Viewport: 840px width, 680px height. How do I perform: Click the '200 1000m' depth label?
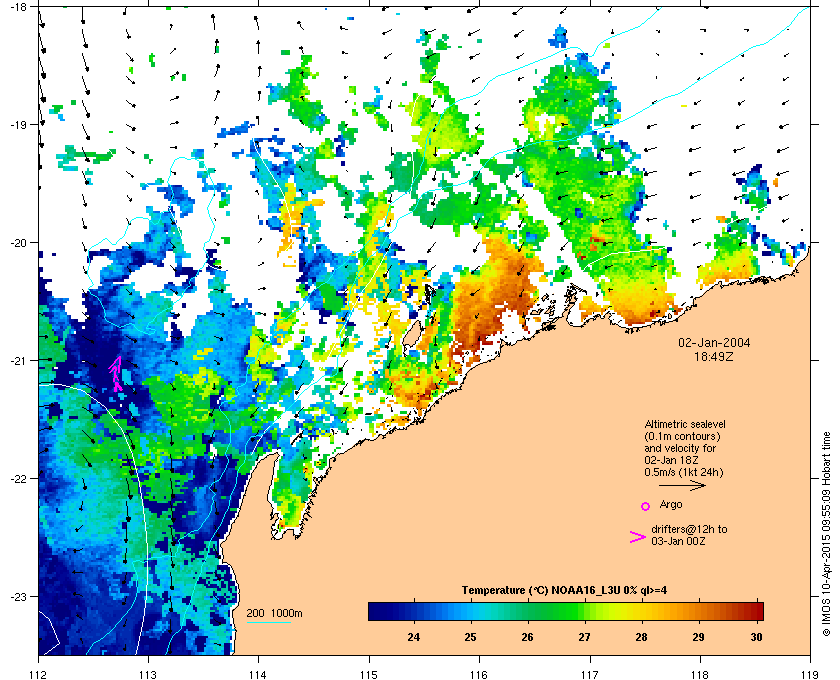coord(274,613)
